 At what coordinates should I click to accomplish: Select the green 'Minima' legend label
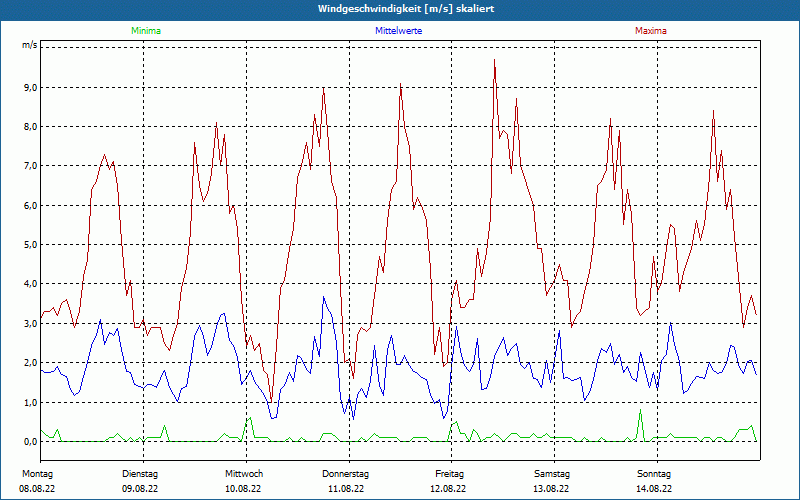[x=146, y=31]
